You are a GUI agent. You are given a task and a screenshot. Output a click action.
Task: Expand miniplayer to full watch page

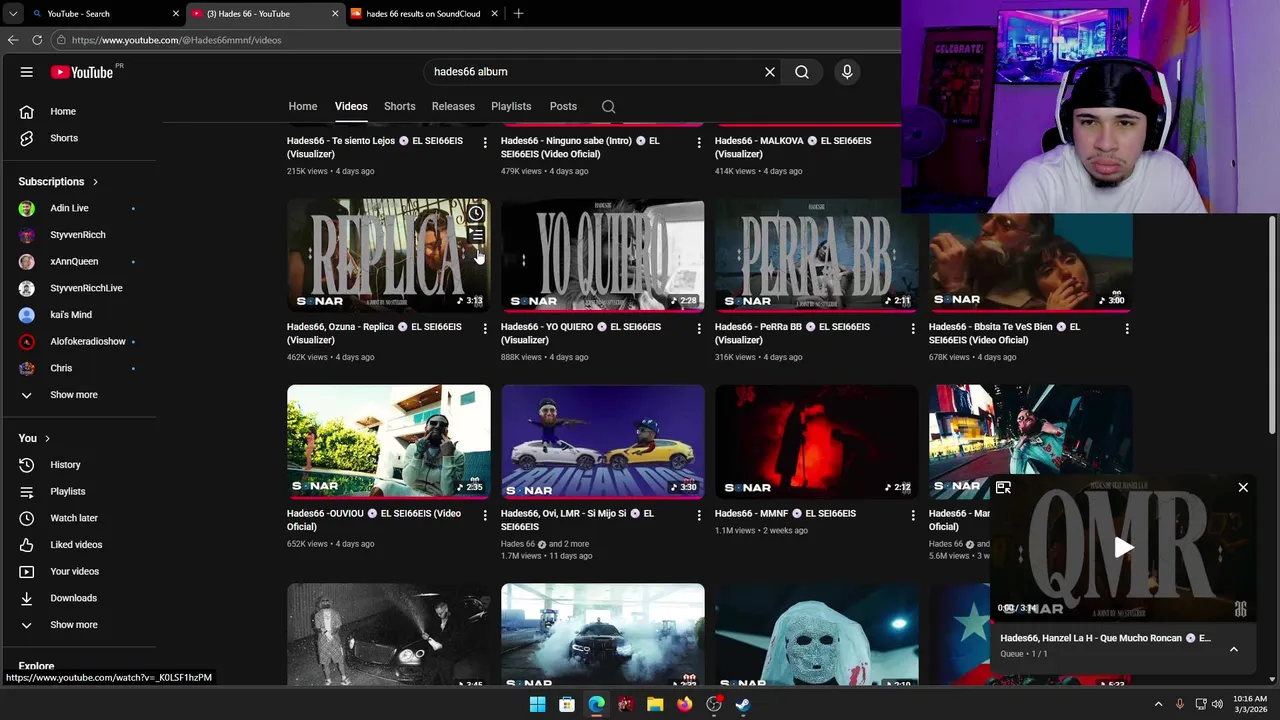pos(1003,488)
